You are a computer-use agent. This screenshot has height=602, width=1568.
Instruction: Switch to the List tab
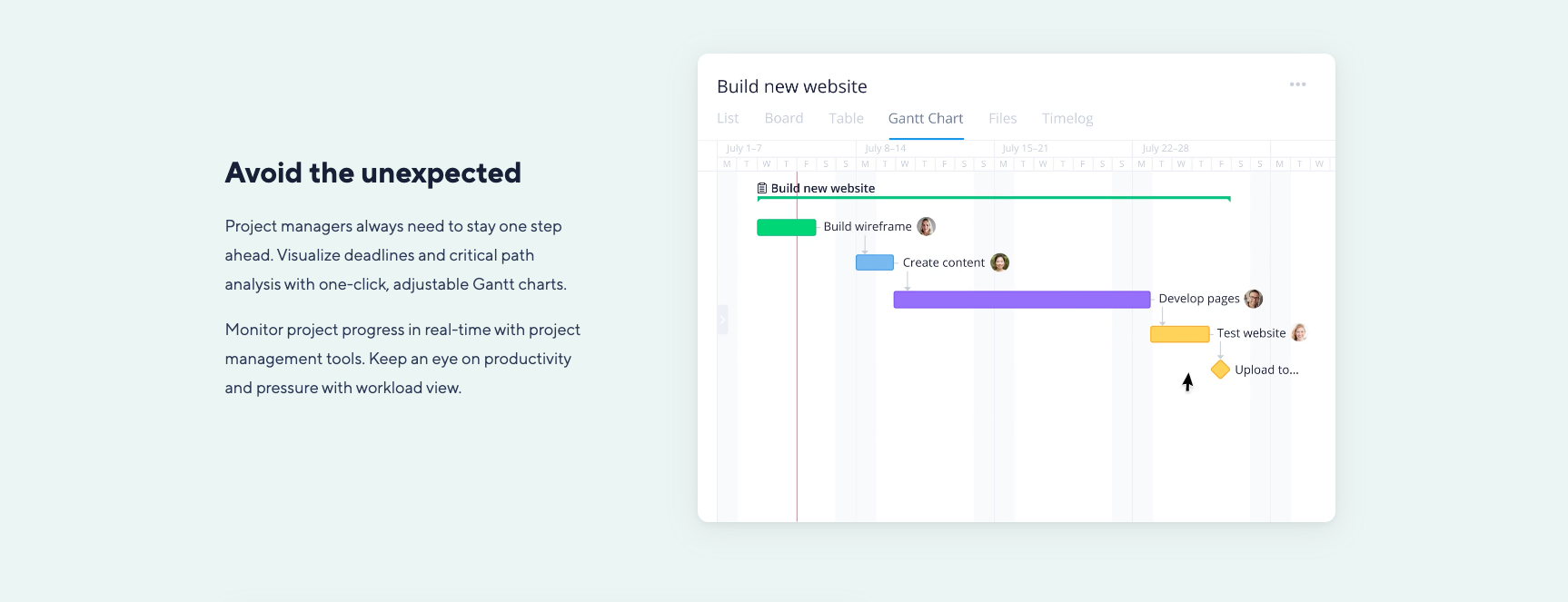tap(728, 118)
